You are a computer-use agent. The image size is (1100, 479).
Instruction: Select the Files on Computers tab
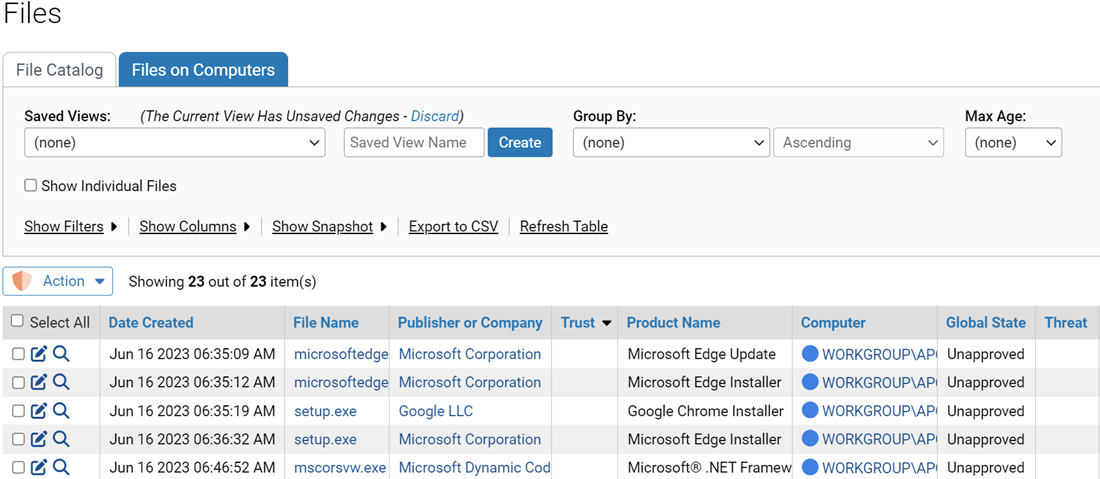tap(203, 70)
